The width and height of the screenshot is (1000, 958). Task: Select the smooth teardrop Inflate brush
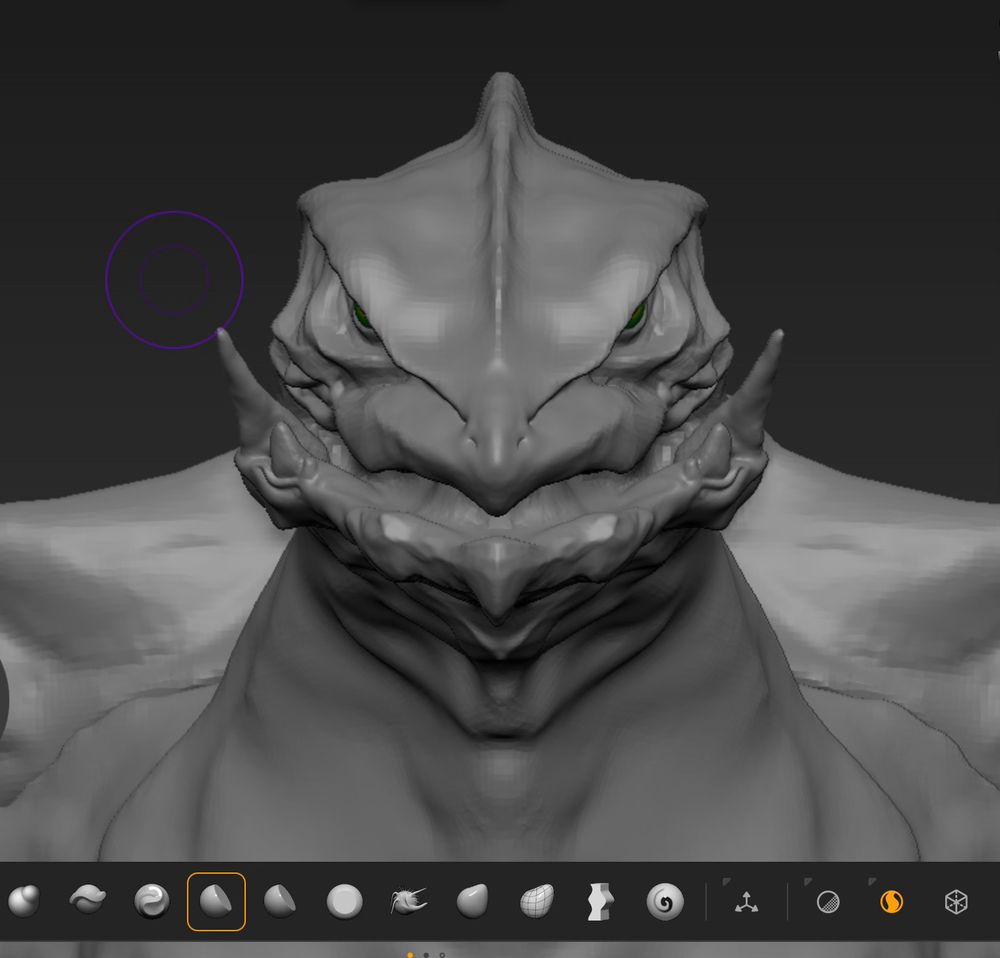point(473,901)
